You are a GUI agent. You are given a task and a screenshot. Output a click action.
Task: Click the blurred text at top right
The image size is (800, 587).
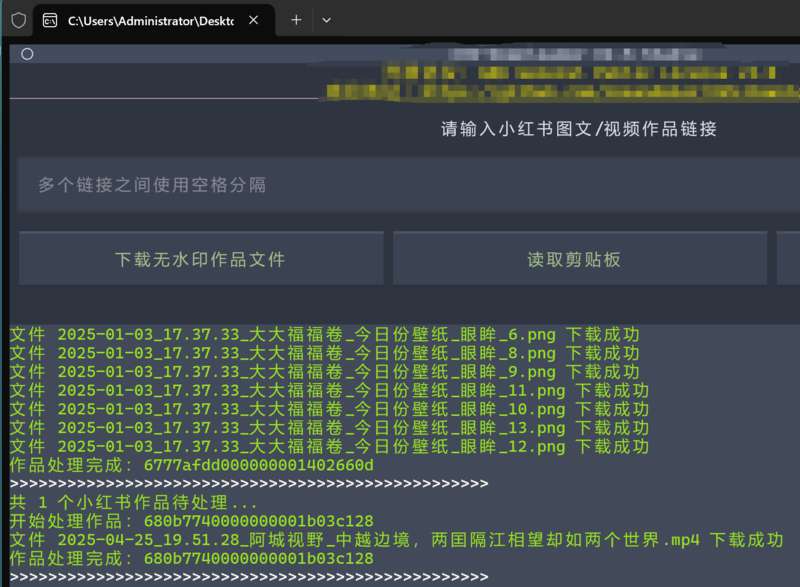(x=580, y=75)
